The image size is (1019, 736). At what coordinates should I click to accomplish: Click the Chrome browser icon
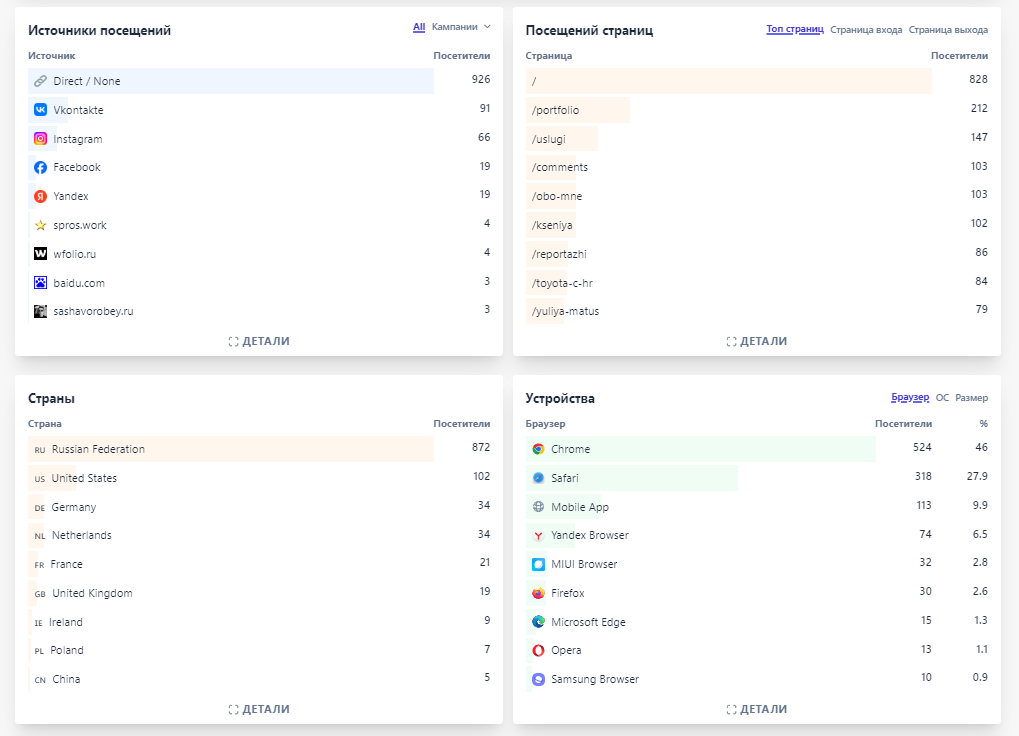pos(538,450)
